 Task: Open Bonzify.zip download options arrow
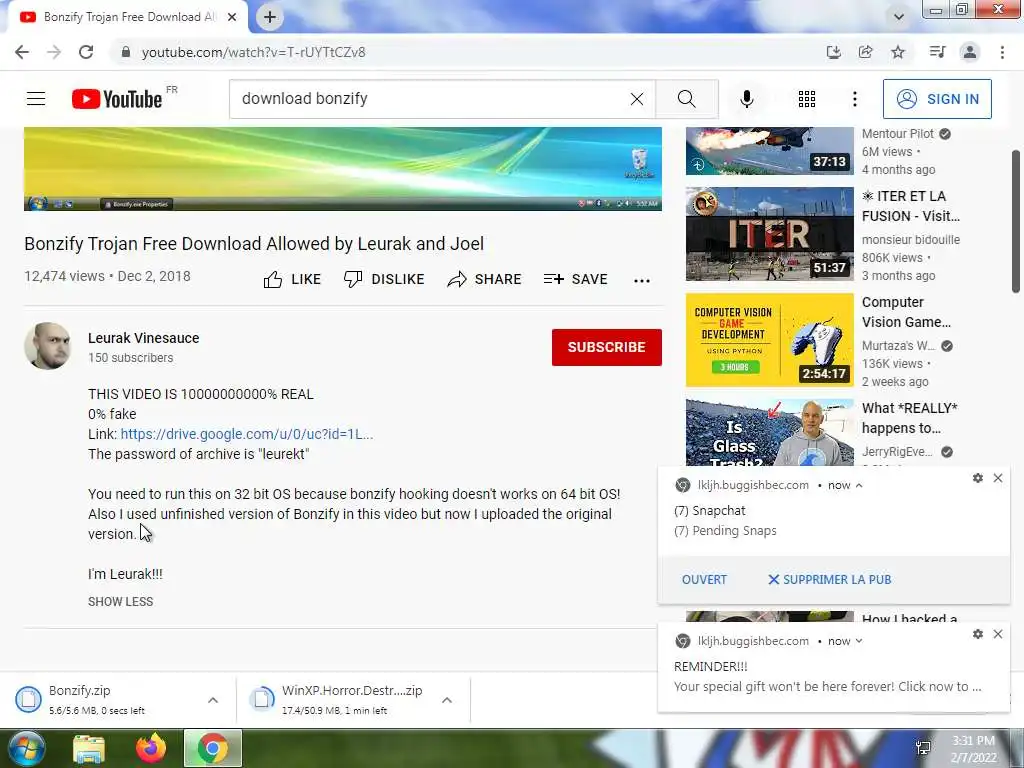pos(213,700)
